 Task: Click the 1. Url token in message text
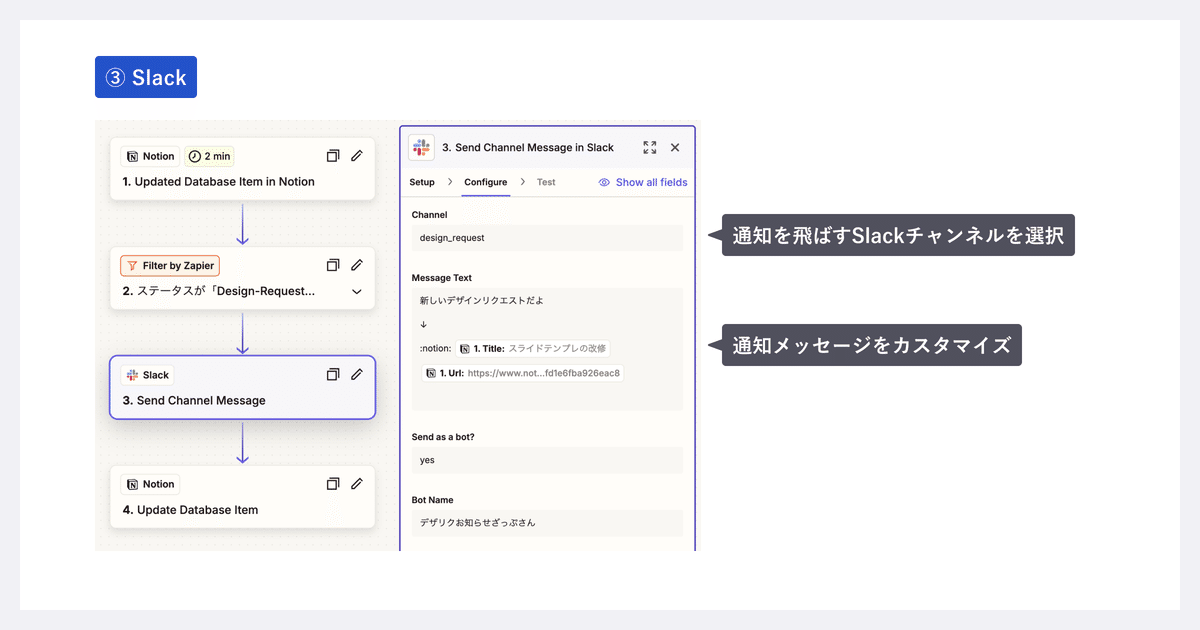point(523,373)
